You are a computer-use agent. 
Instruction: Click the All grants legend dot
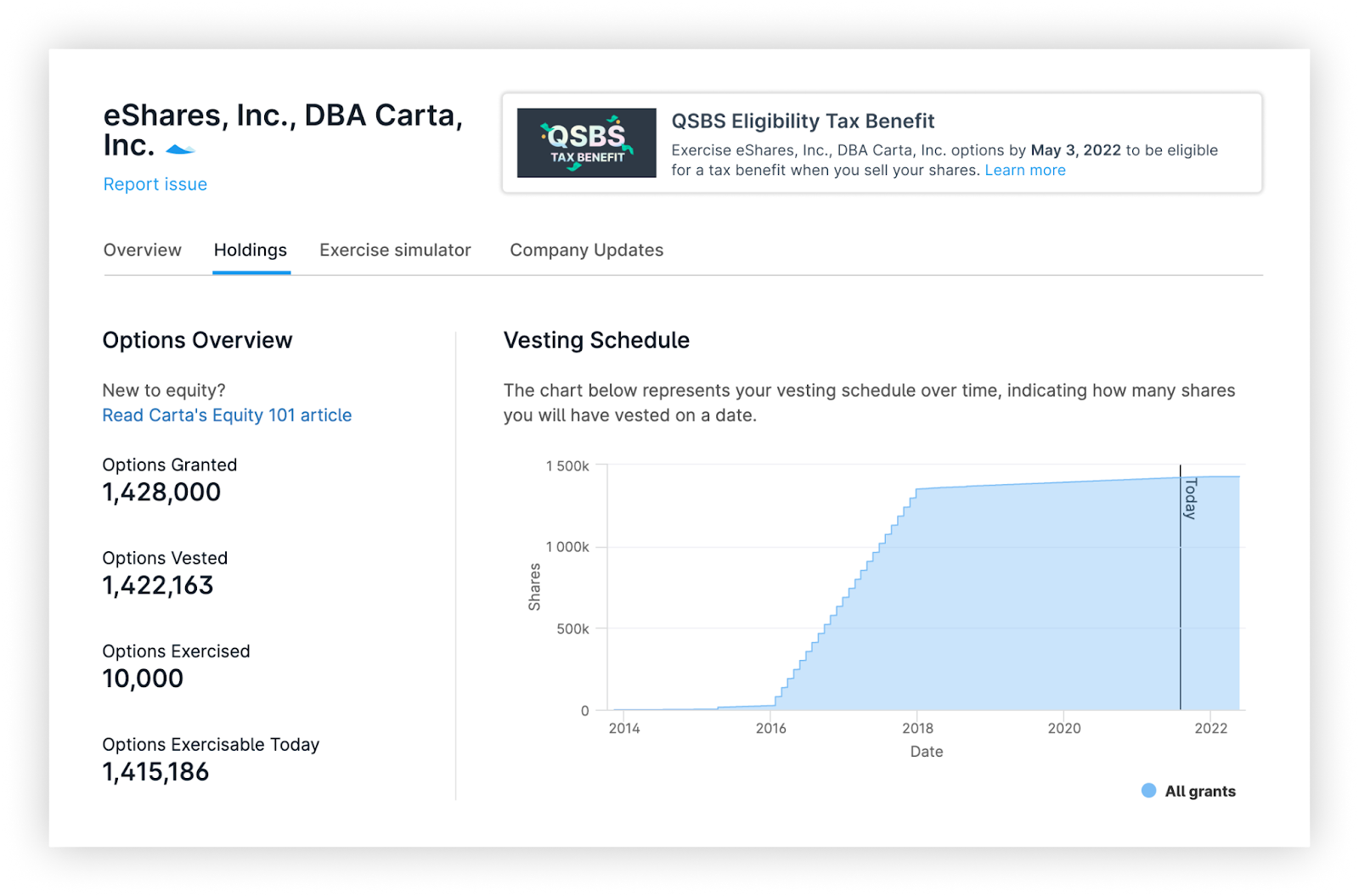pos(1148,791)
